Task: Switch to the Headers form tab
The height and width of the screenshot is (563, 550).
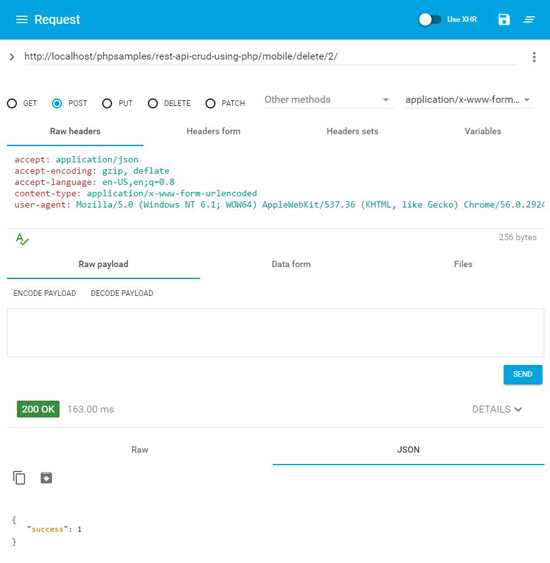Action: 213,131
